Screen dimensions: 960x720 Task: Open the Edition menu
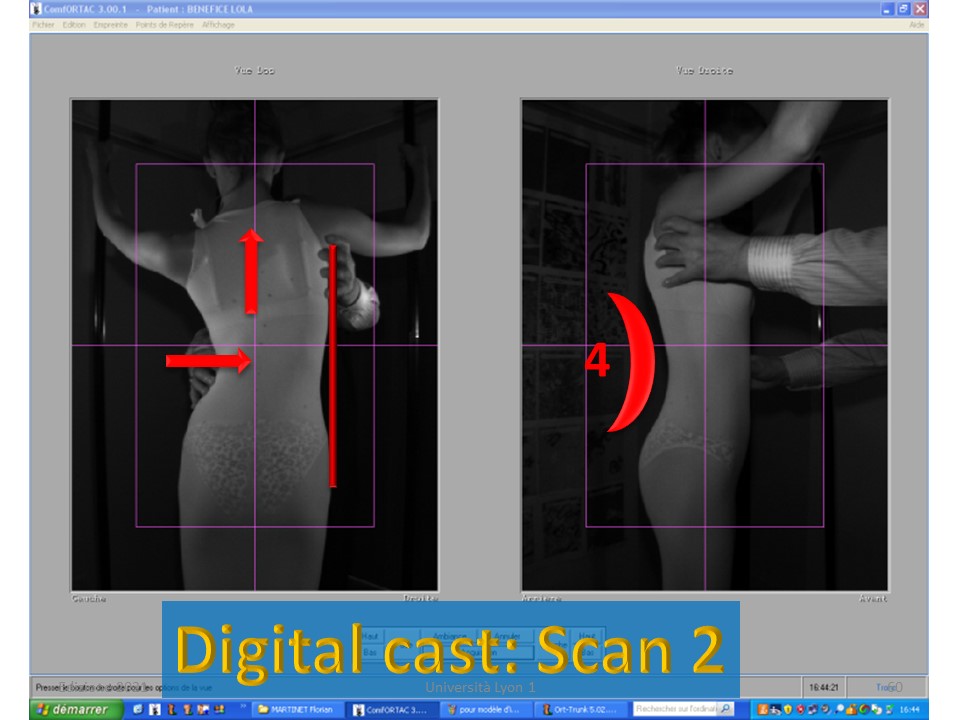tap(74, 25)
